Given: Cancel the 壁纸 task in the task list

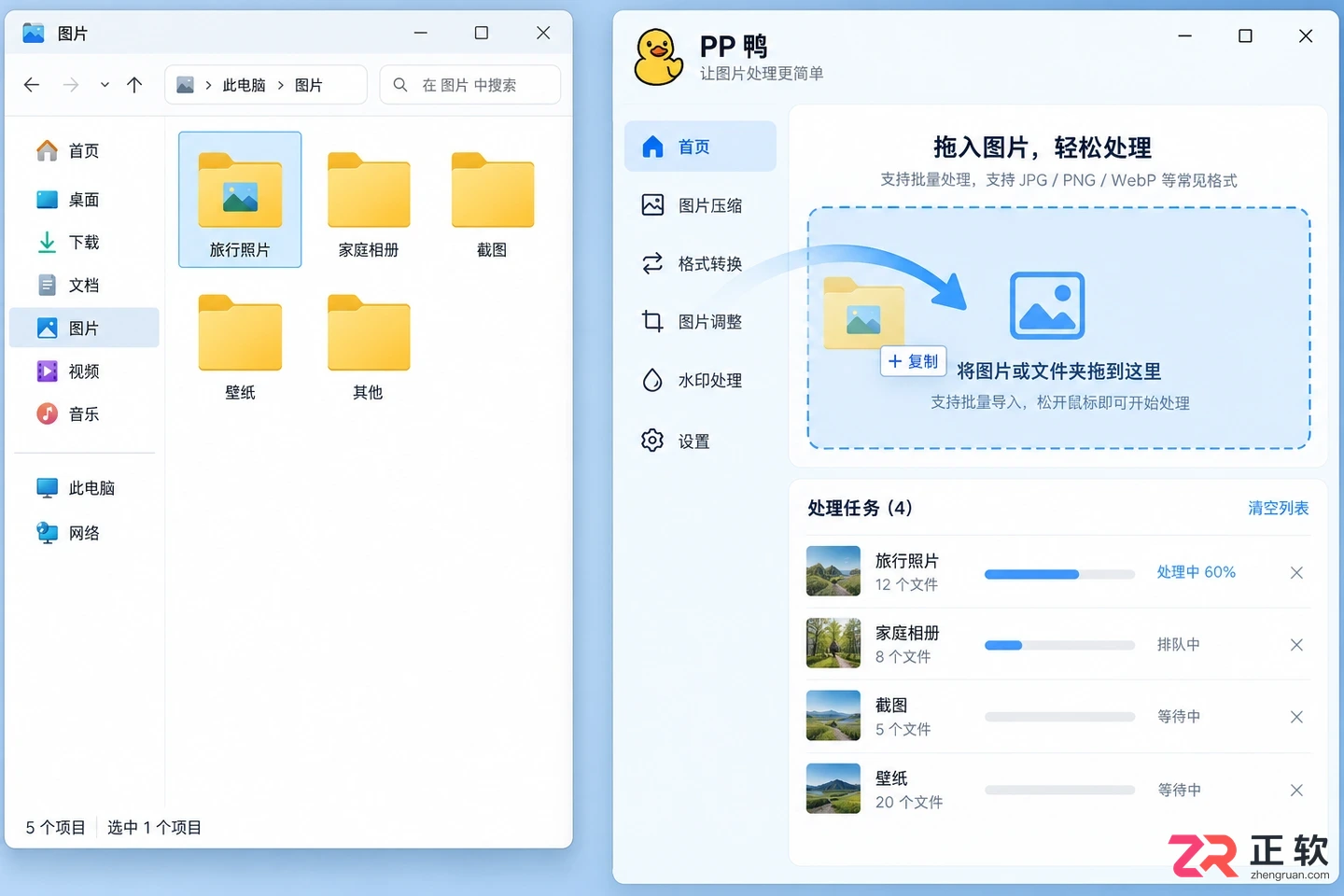Looking at the screenshot, I should [1296, 791].
